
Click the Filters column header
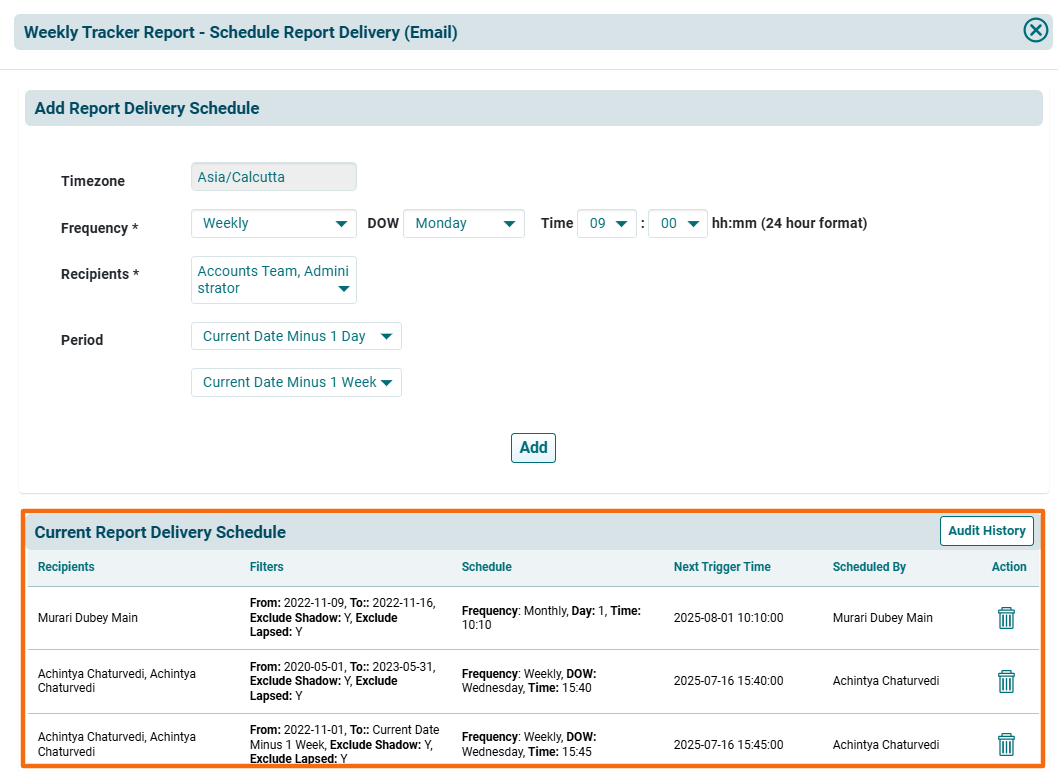267,567
